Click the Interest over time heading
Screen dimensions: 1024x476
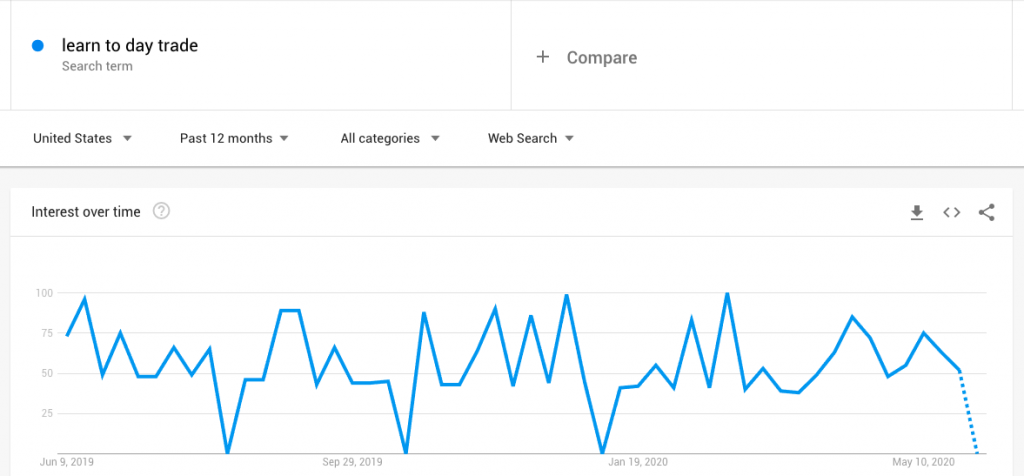tap(86, 212)
